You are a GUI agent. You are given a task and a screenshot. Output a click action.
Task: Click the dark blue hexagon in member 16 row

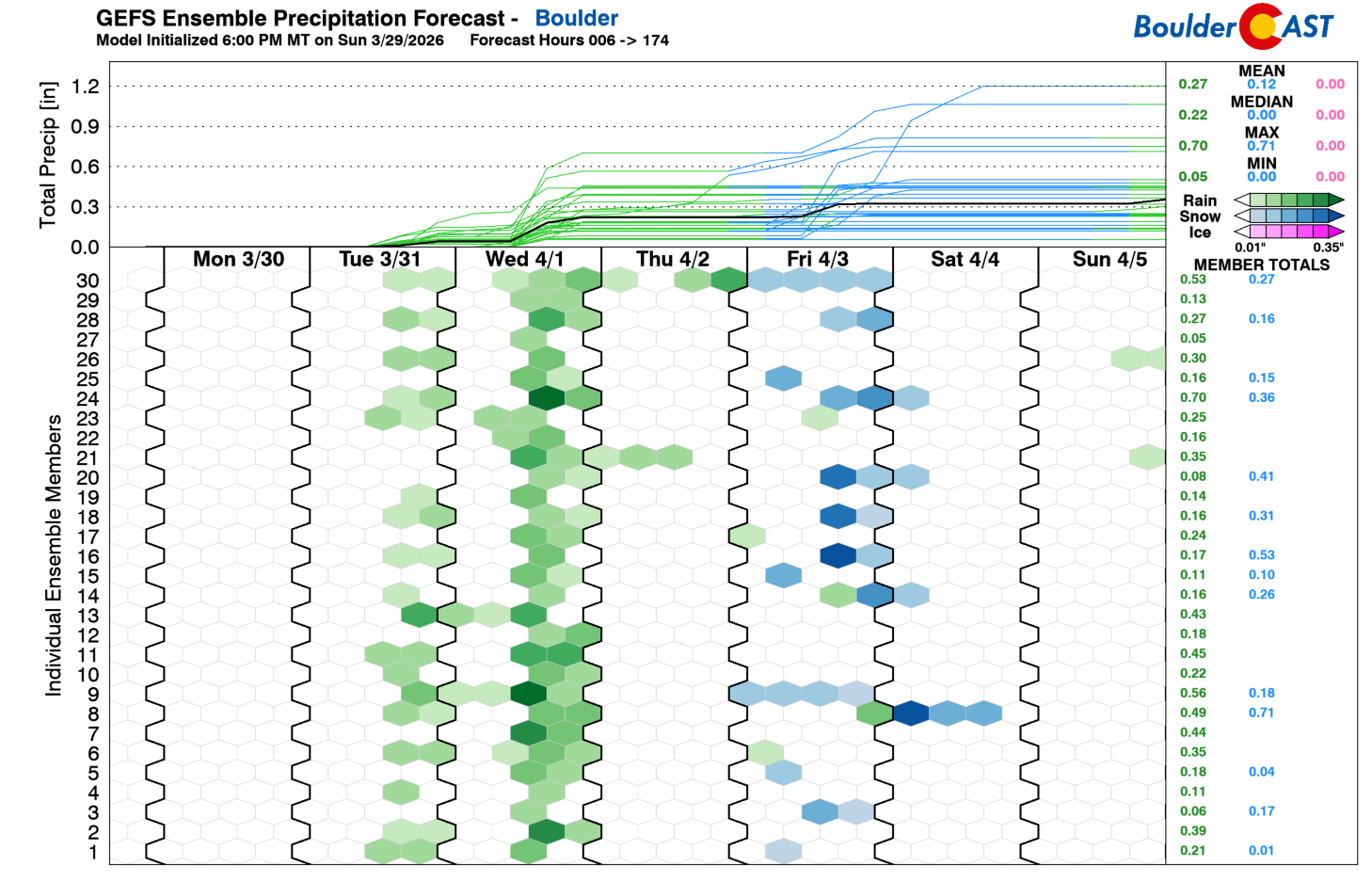(x=838, y=555)
